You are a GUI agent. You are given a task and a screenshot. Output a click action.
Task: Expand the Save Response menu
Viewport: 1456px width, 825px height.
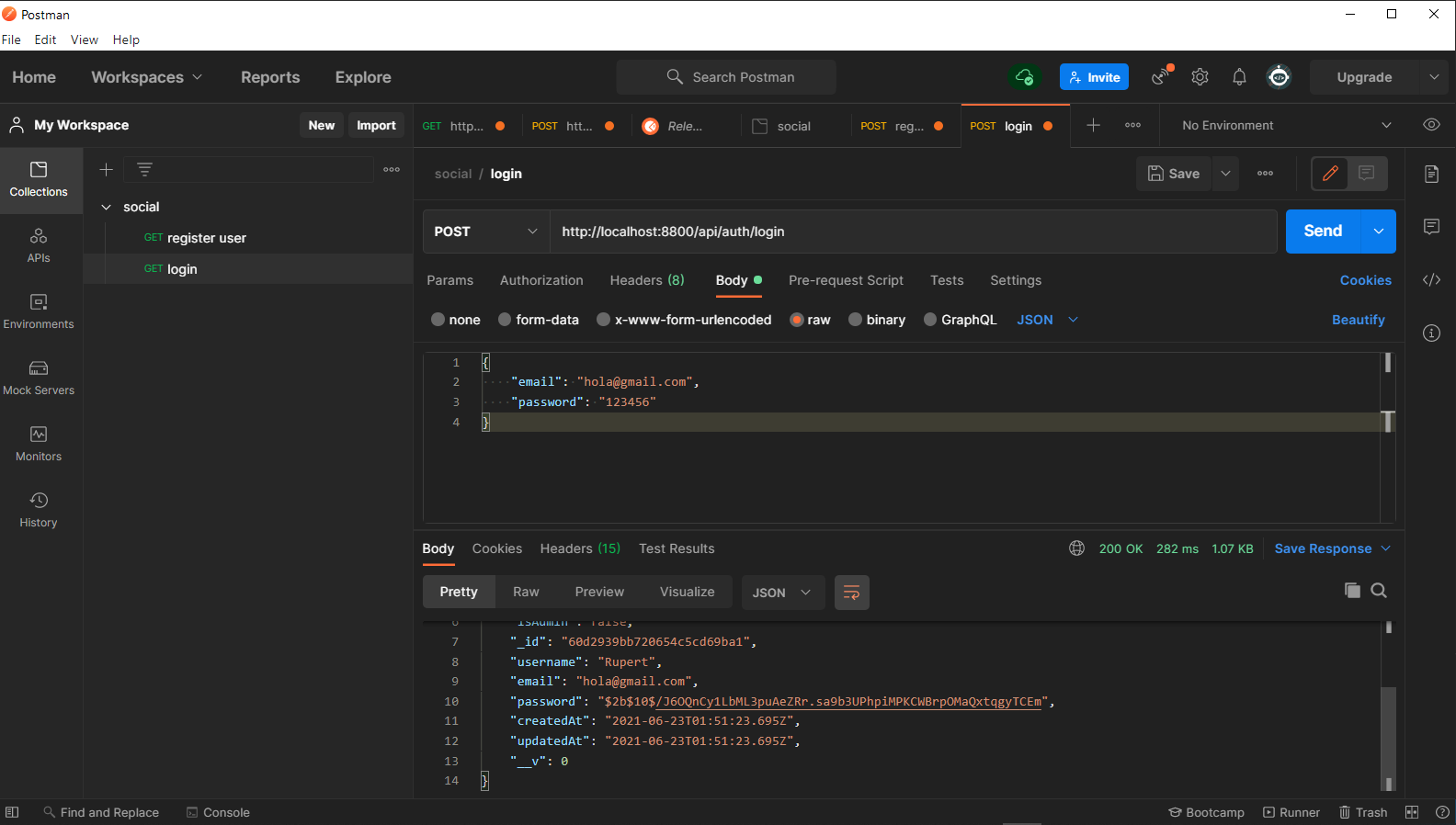pyautogui.click(x=1332, y=548)
